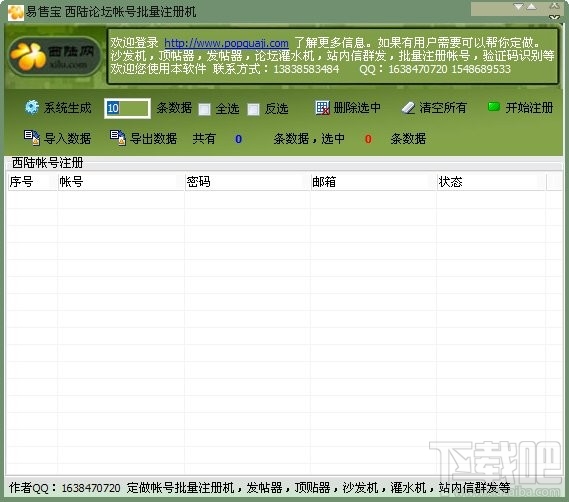Click the gear icon beside 系统生成

click(32, 107)
